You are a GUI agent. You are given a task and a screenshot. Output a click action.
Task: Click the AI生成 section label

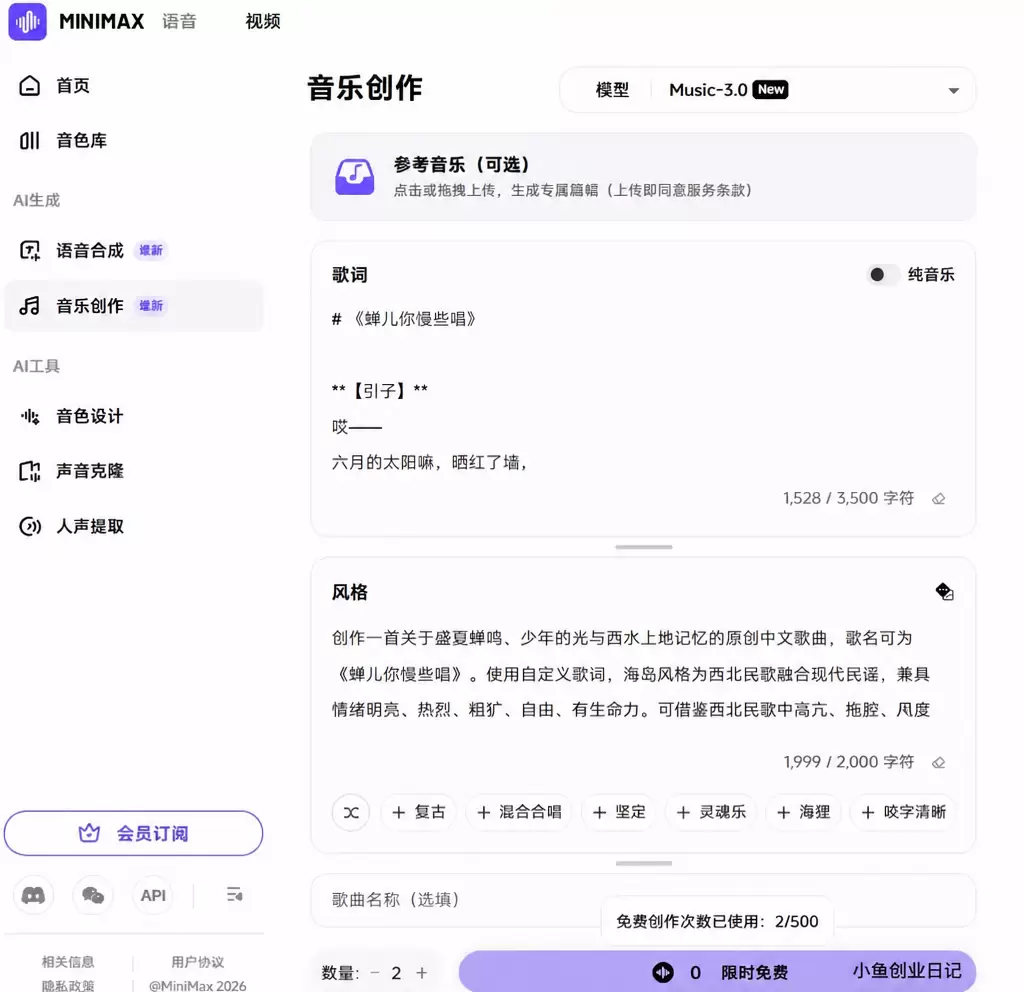pos(37,200)
